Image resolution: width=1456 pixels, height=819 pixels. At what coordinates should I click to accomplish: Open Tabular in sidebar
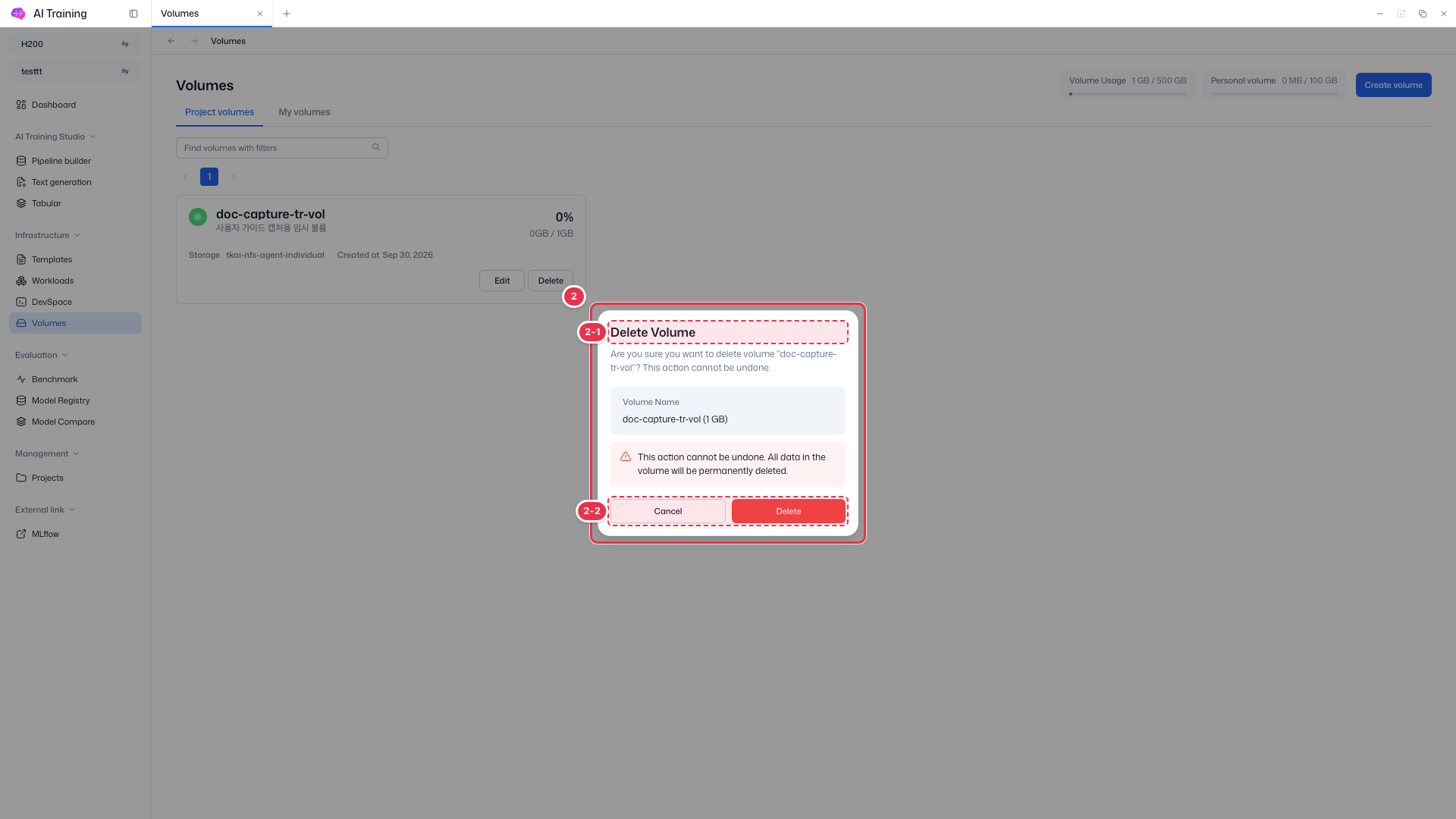tap(75, 203)
